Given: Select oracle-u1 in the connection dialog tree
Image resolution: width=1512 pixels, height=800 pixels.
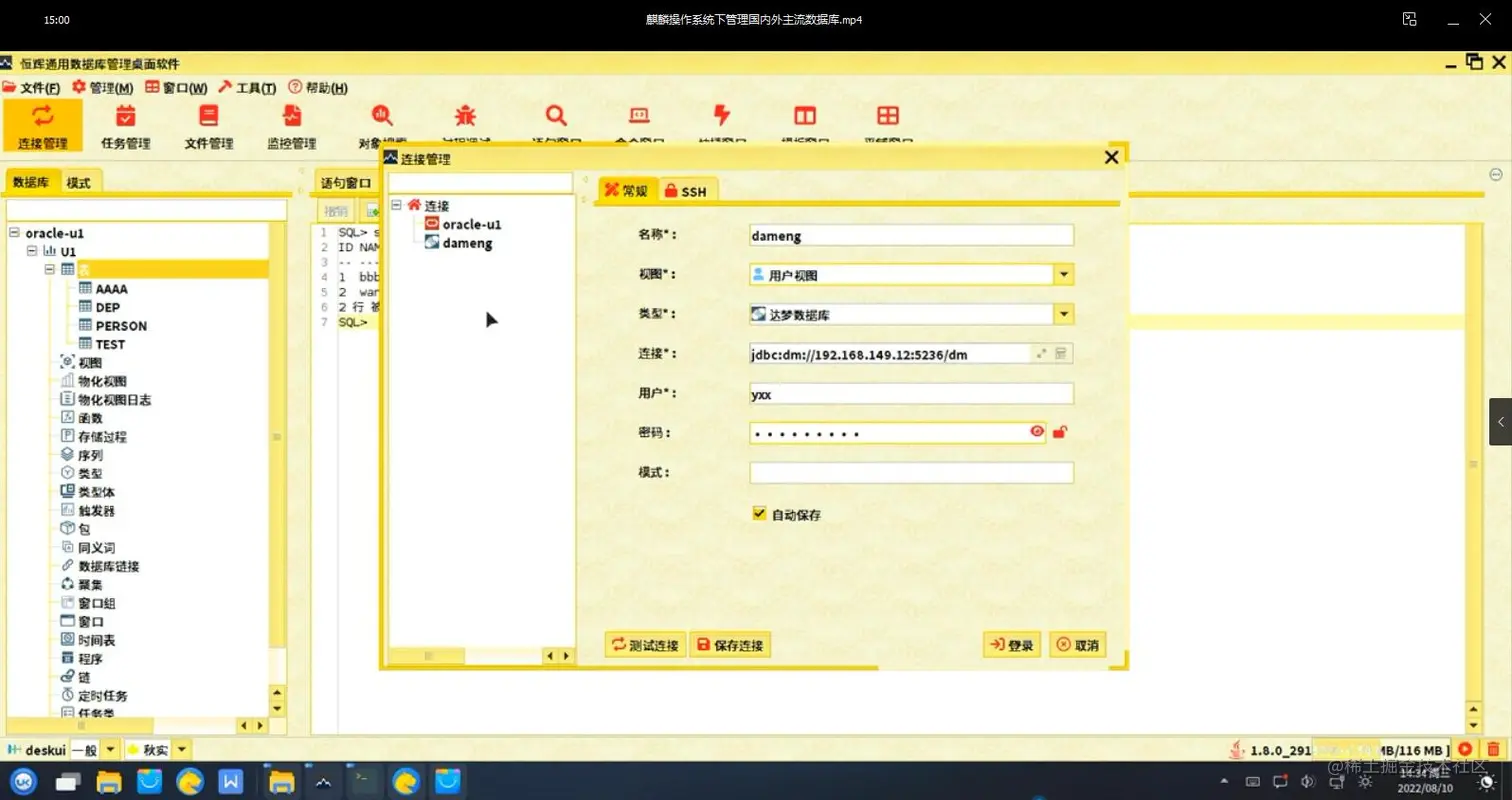Looking at the screenshot, I should coord(472,224).
